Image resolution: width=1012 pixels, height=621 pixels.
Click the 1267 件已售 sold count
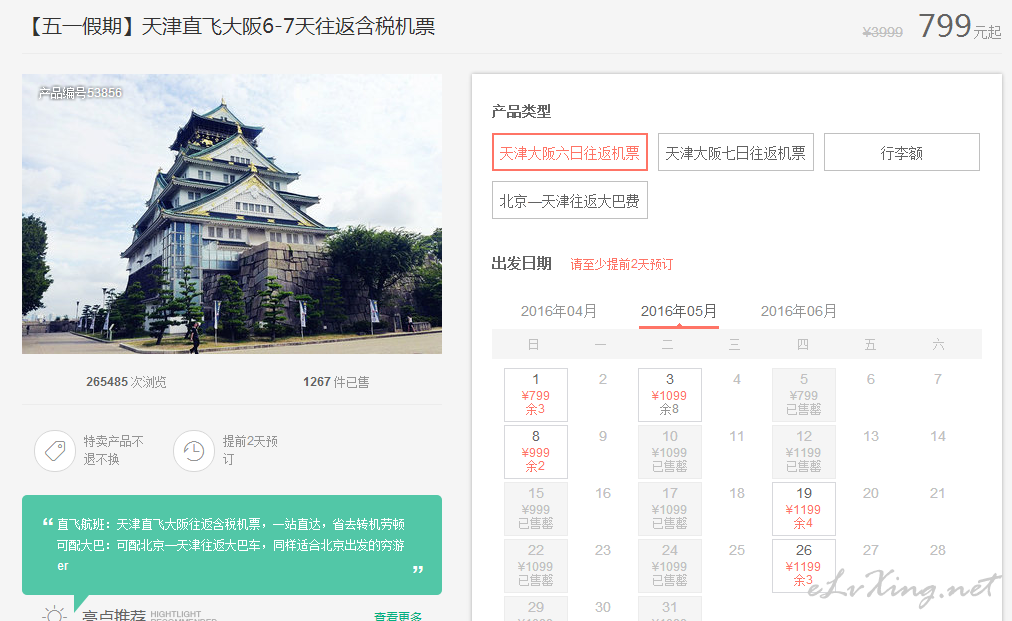pyautogui.click(x=336, y=382)
